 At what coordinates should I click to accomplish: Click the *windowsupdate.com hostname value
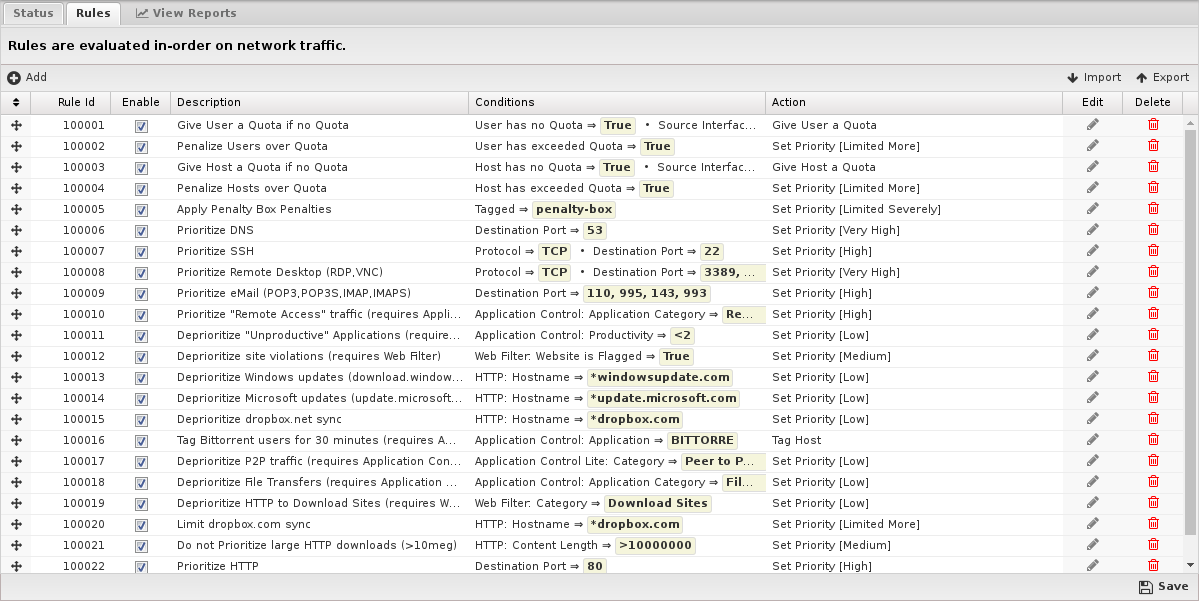tap(660, 378)
